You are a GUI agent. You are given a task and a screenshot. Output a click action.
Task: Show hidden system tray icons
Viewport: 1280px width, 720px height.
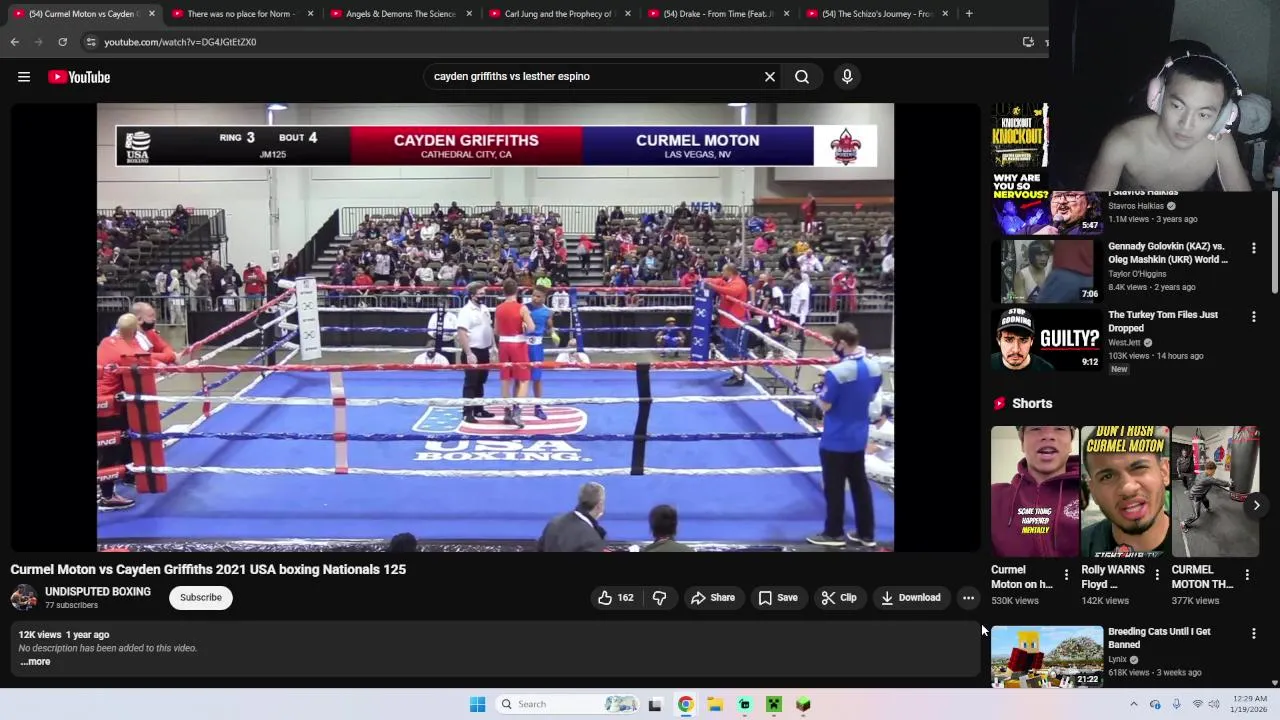[1133, 704]
